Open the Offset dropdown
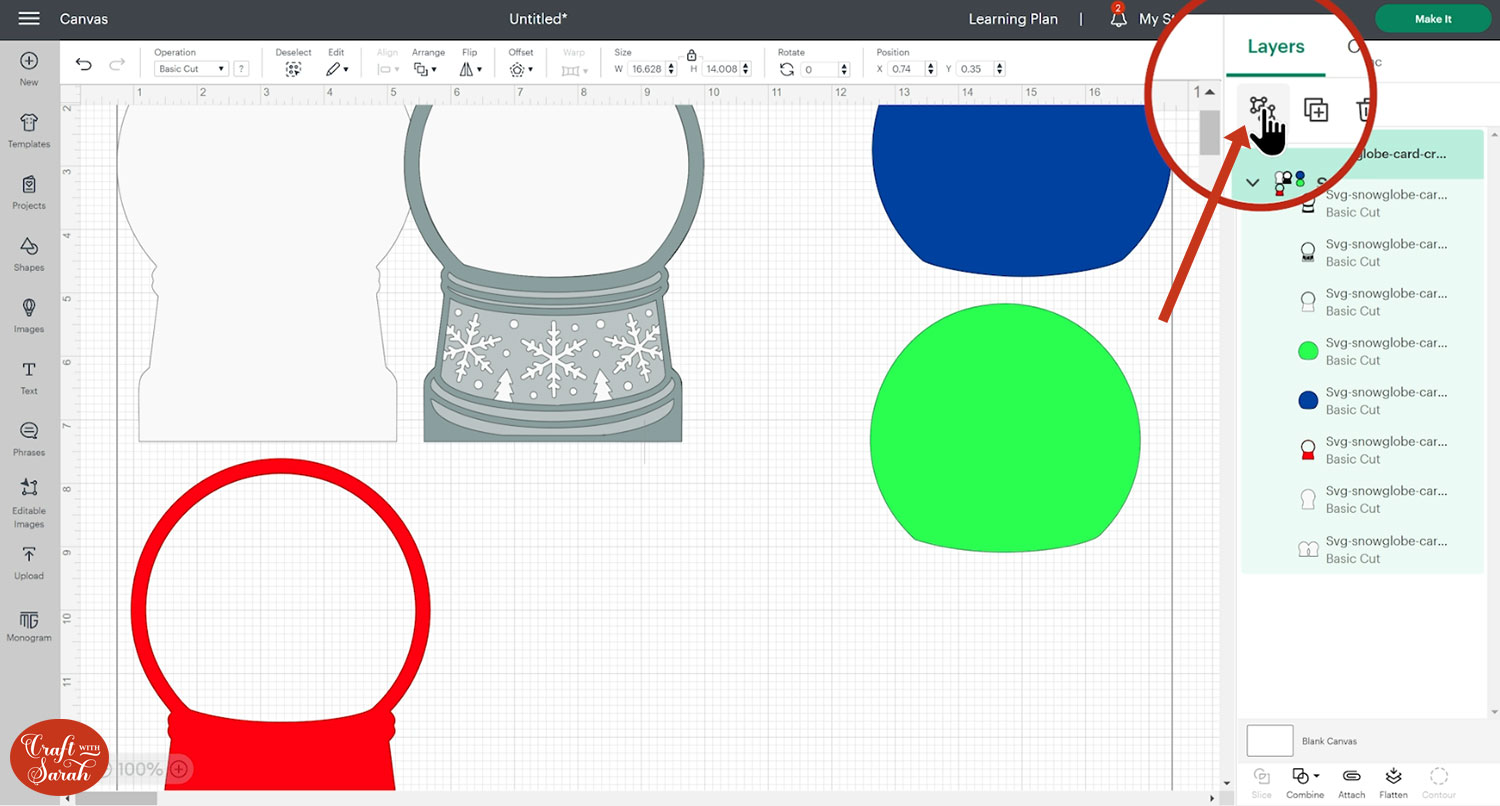 point(520,69)
